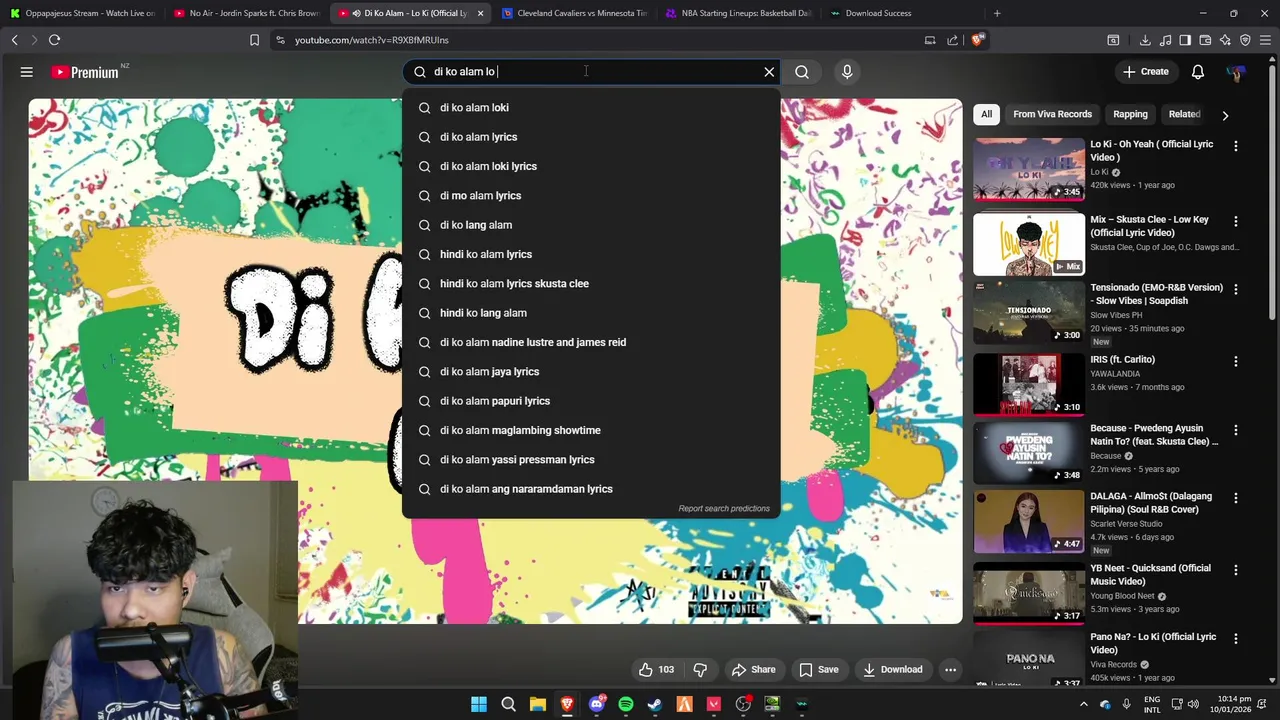Viewport: 1280px width, 720px height.
Task: Open the YAWALANDIA channel
Action: pos(1115,374)
